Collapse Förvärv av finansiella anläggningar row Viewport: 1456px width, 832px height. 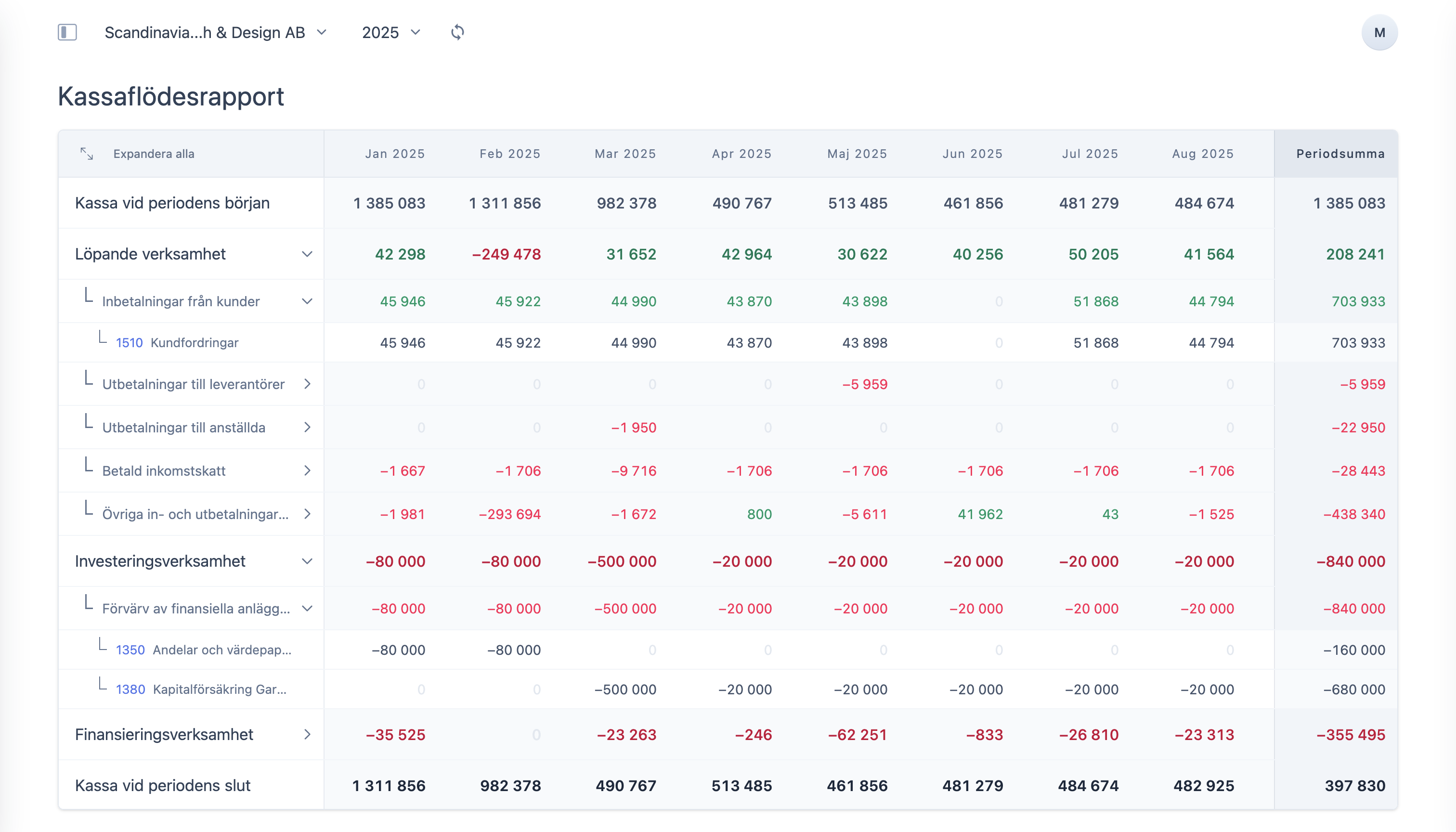(x=307, y=609)
